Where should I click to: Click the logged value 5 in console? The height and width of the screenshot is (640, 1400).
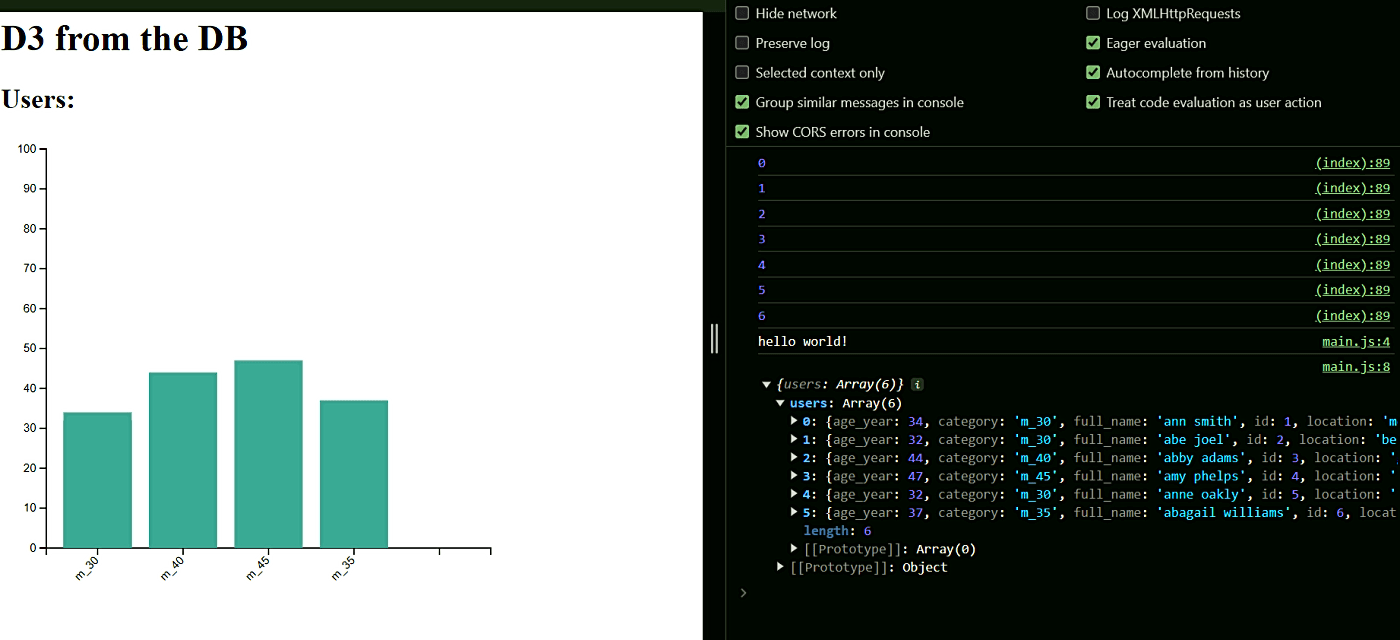762,290
